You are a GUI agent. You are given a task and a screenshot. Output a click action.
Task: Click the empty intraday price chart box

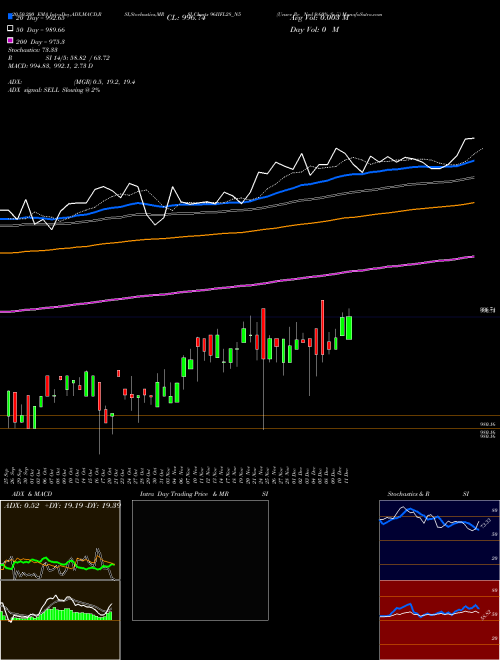(x=200, y=560)
